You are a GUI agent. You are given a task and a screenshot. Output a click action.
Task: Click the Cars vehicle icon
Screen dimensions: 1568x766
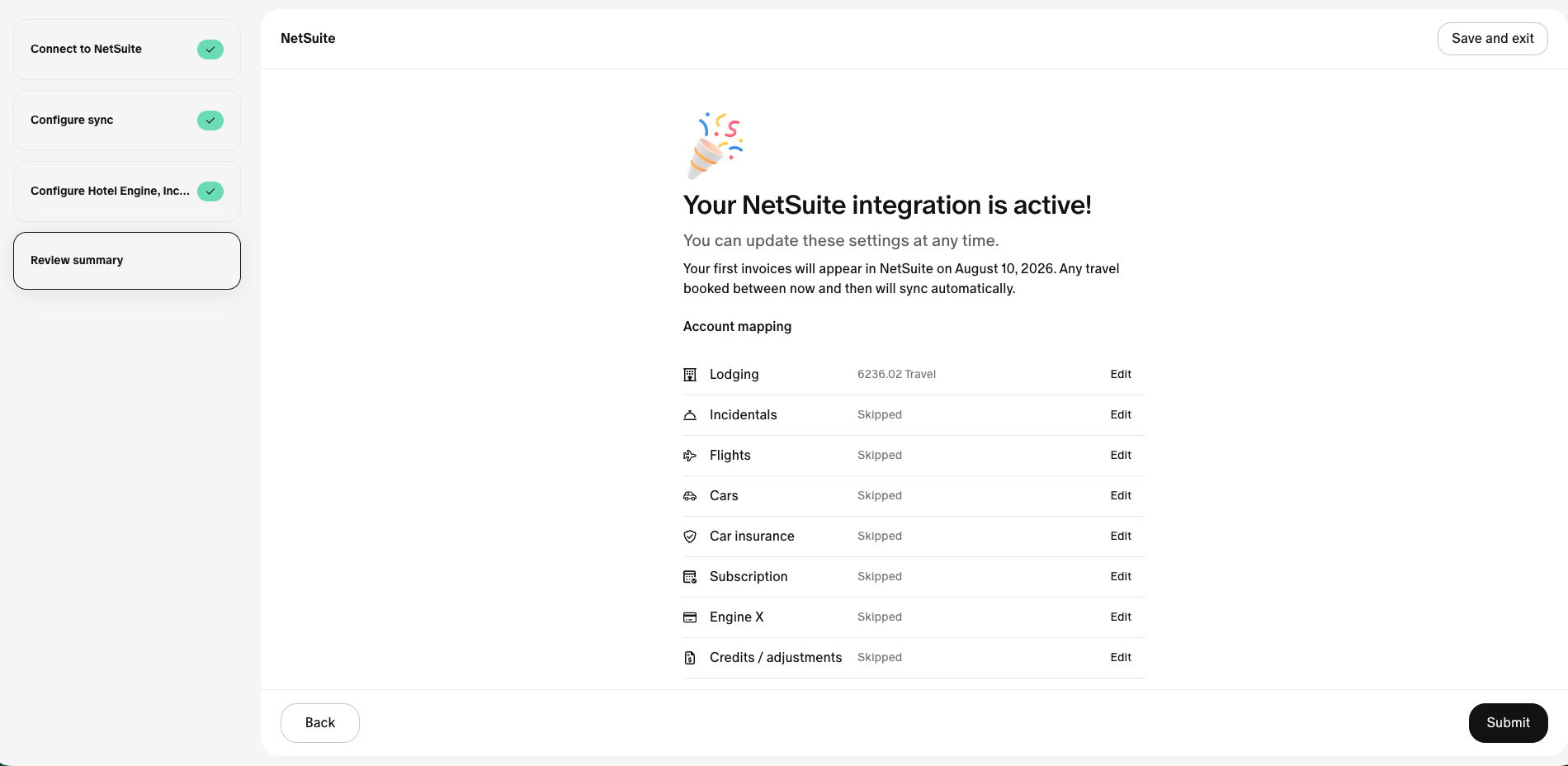click(x=690, y=496)
